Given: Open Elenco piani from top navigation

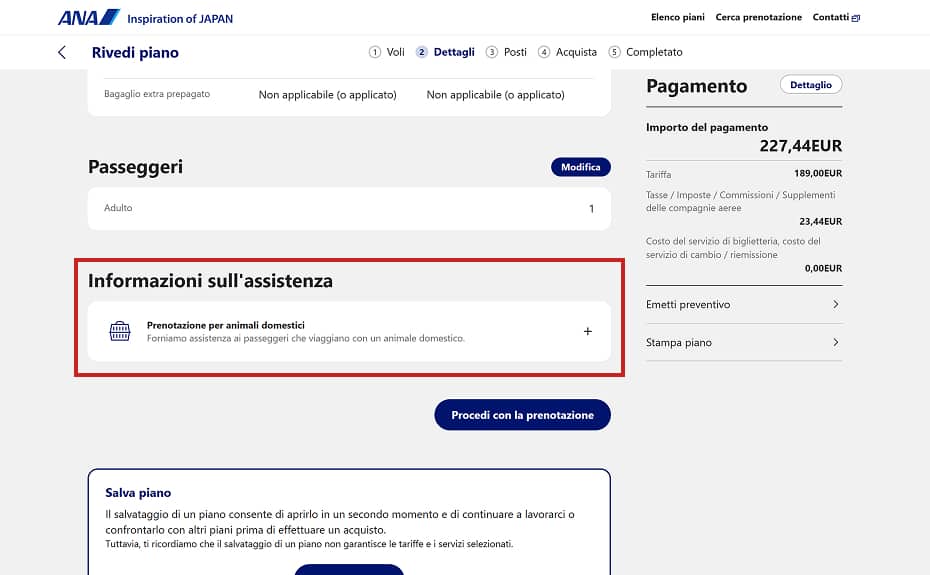Looking at the screenshot, I should click(x=678, y=17).
